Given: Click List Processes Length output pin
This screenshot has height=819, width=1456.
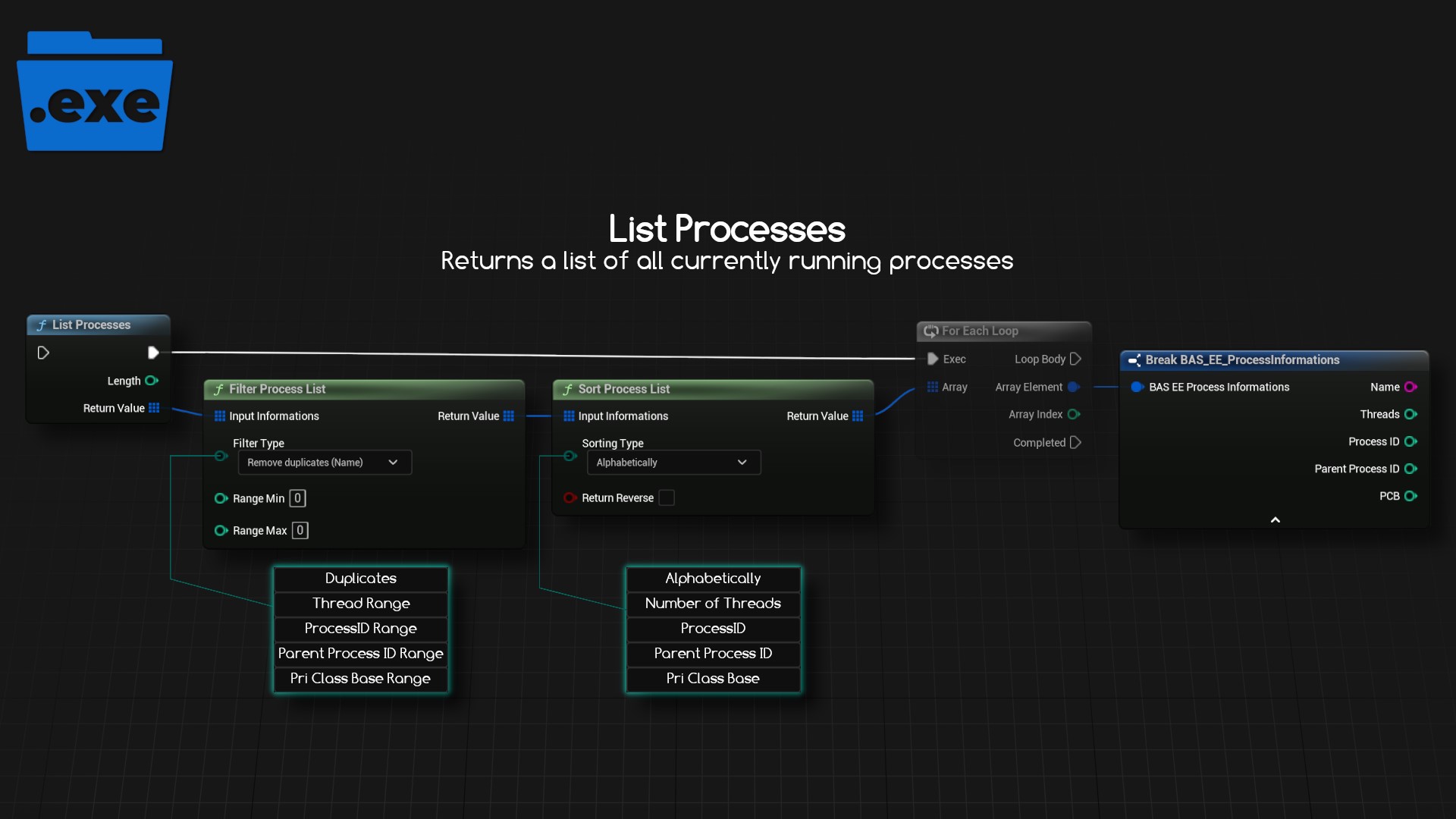Looking at the screenshot, I should 152,381.
